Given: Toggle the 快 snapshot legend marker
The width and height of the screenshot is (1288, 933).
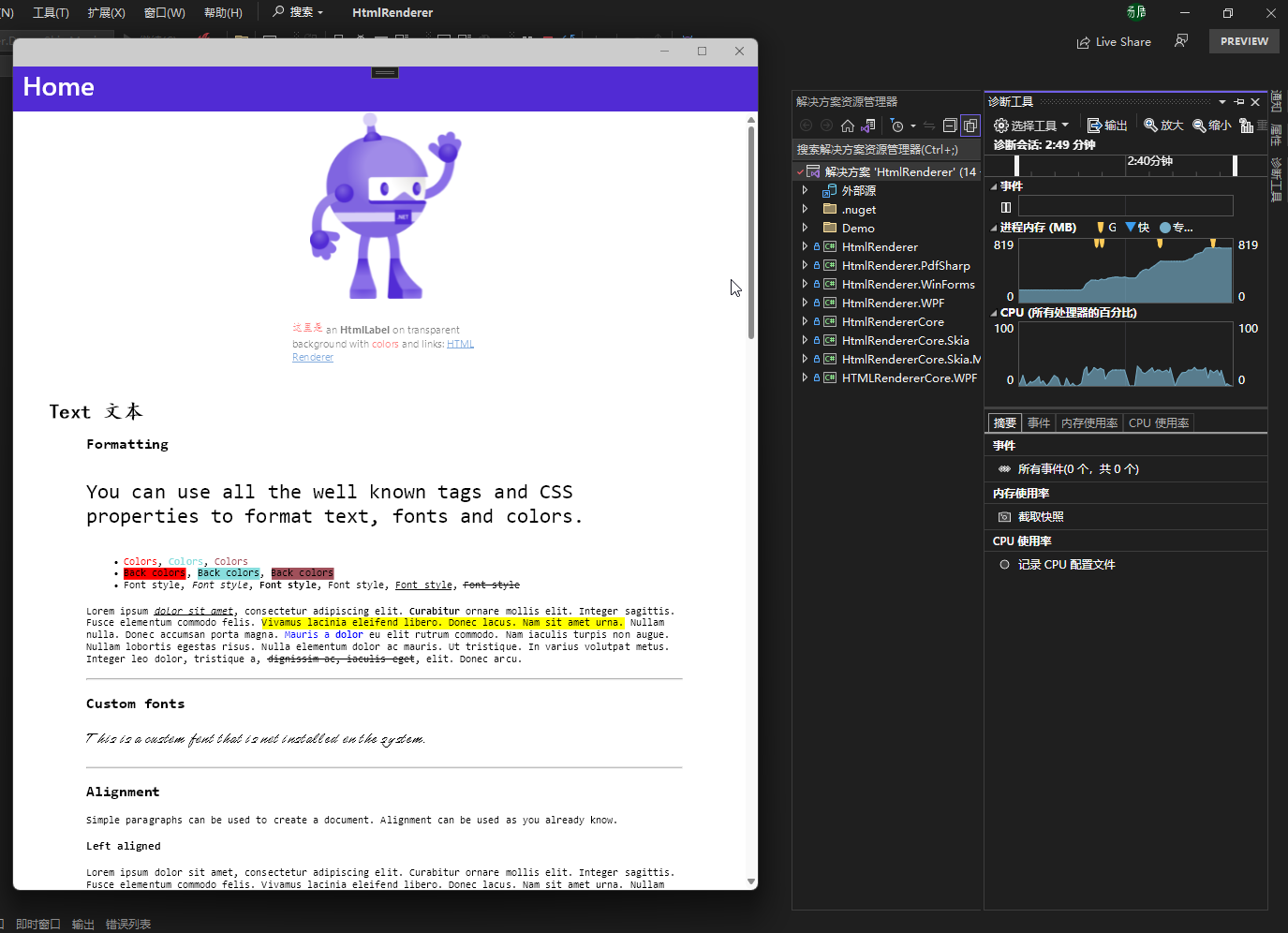Looking at the screenshot, I should (x=1137, y=228).
